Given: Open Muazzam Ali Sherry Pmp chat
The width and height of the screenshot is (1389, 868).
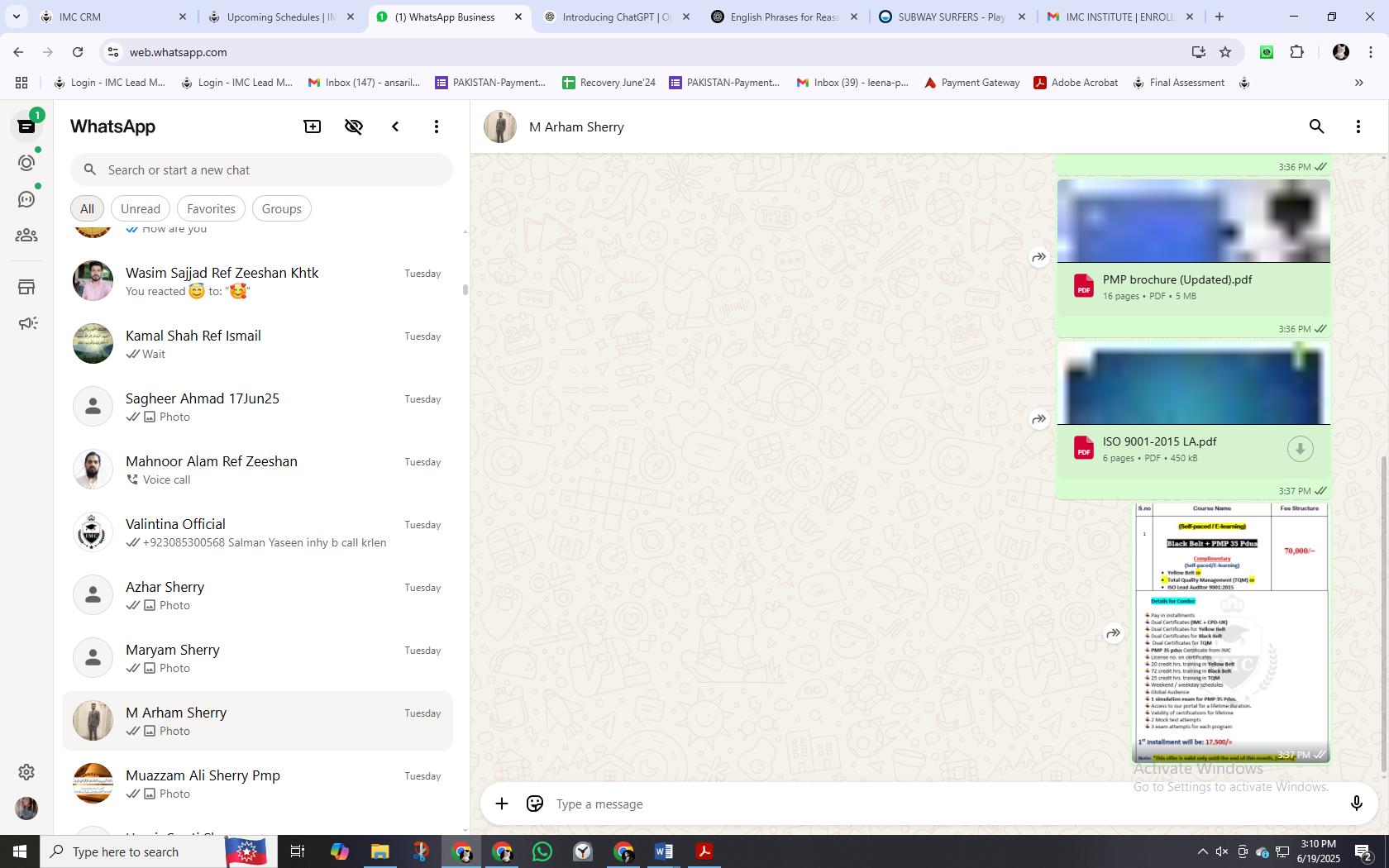Looking at the screenshot, I should 258,784.
